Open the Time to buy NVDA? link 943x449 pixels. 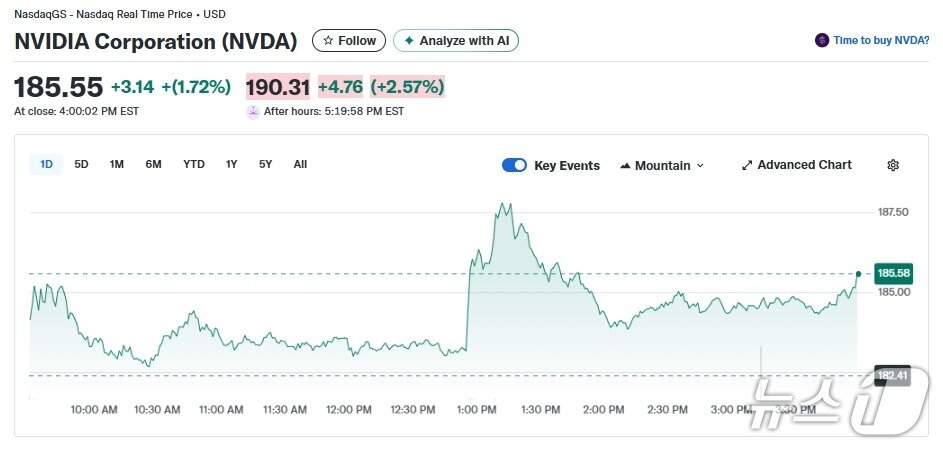(x=881, y=41)
